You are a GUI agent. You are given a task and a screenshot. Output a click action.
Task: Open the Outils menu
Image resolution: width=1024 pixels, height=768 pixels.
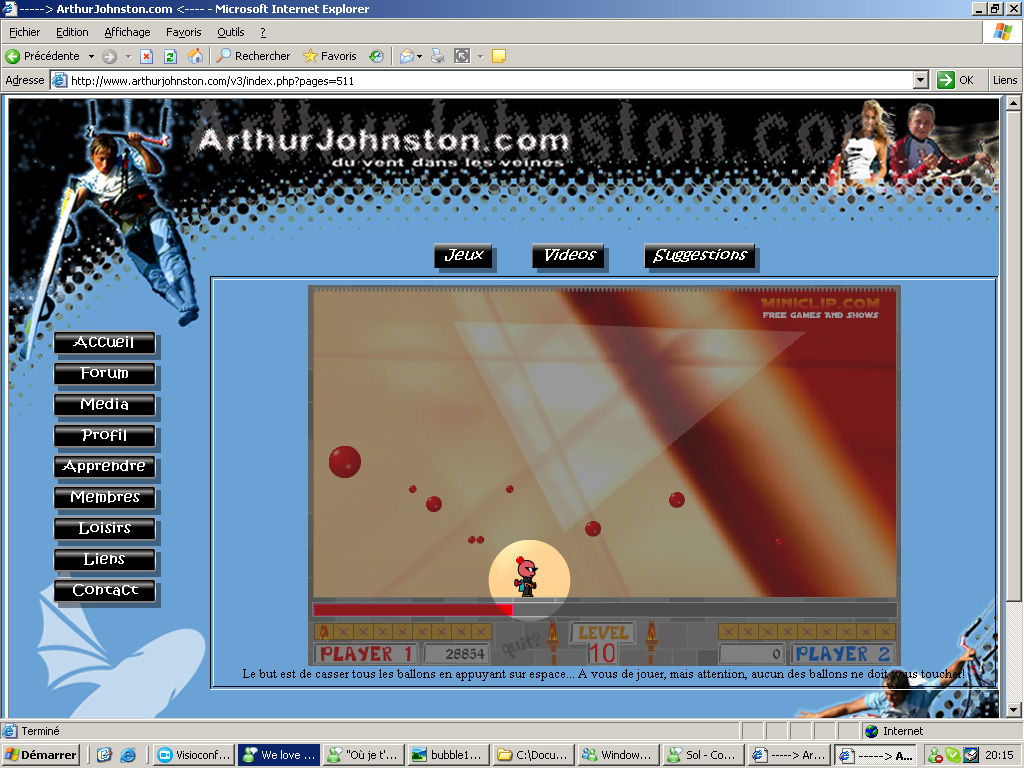[230, 32]
